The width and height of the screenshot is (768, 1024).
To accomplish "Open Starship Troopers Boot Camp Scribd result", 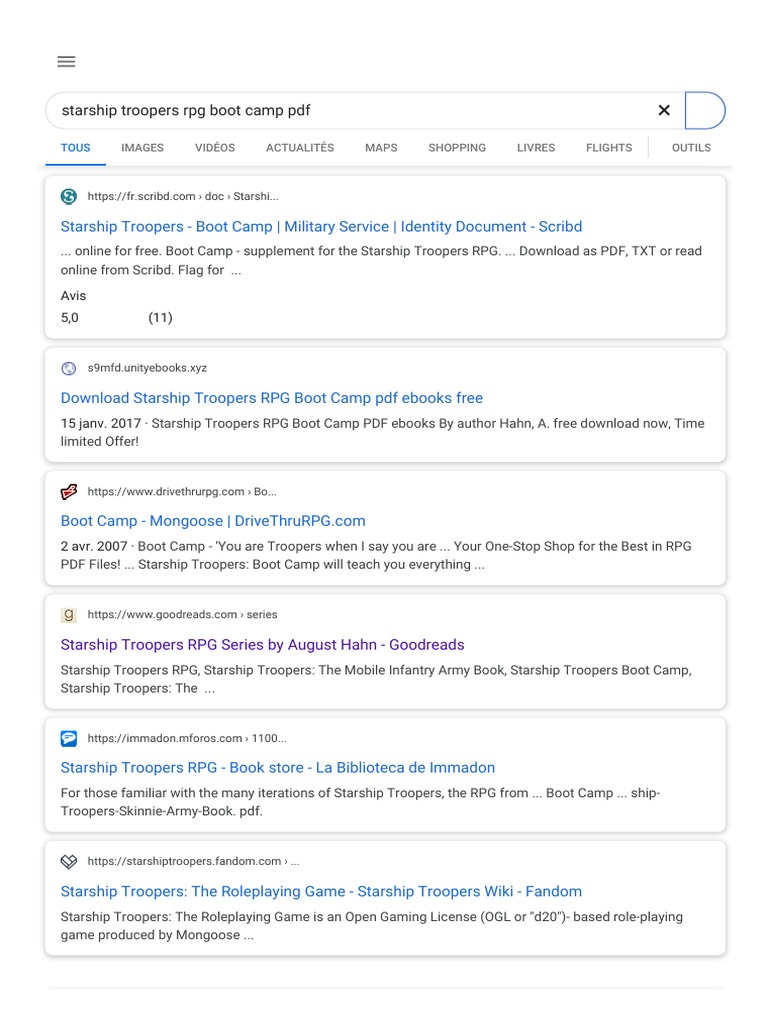I will 321,227.
